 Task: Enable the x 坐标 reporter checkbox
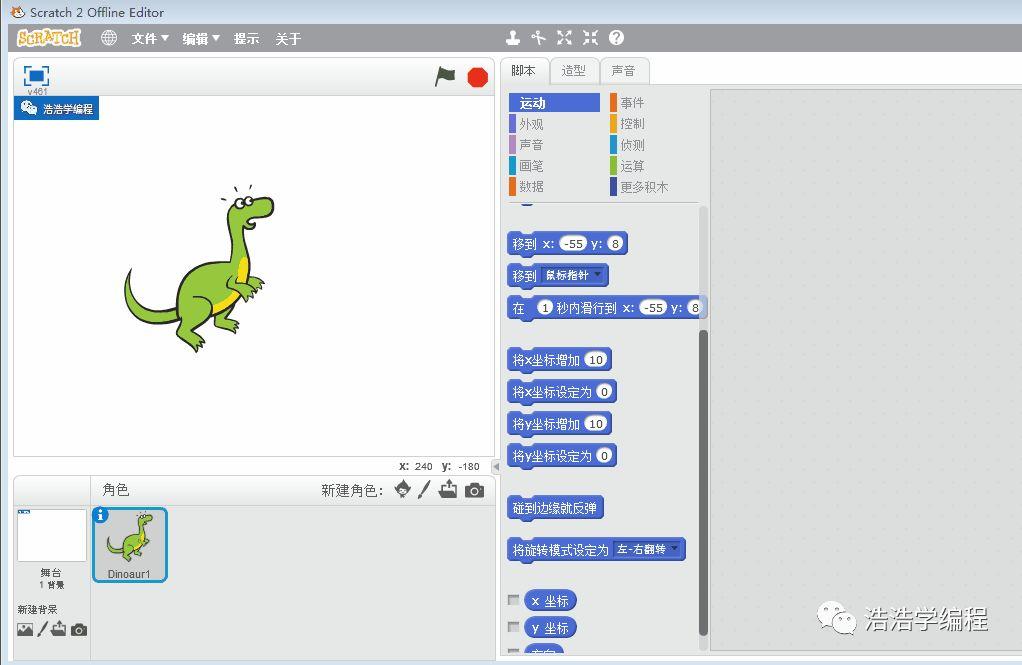514,600
